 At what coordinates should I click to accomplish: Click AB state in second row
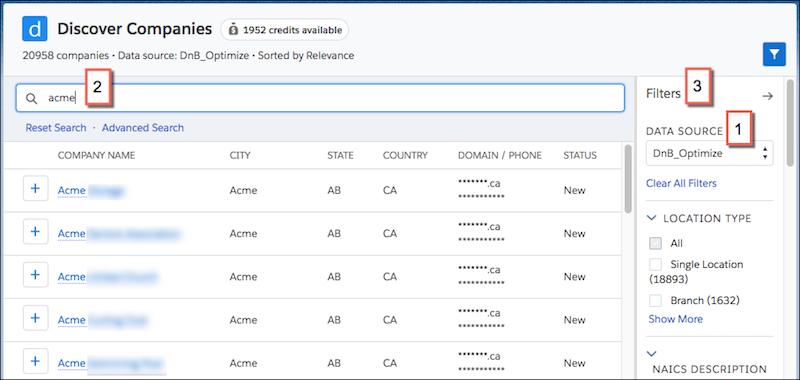tap(334, 234)
